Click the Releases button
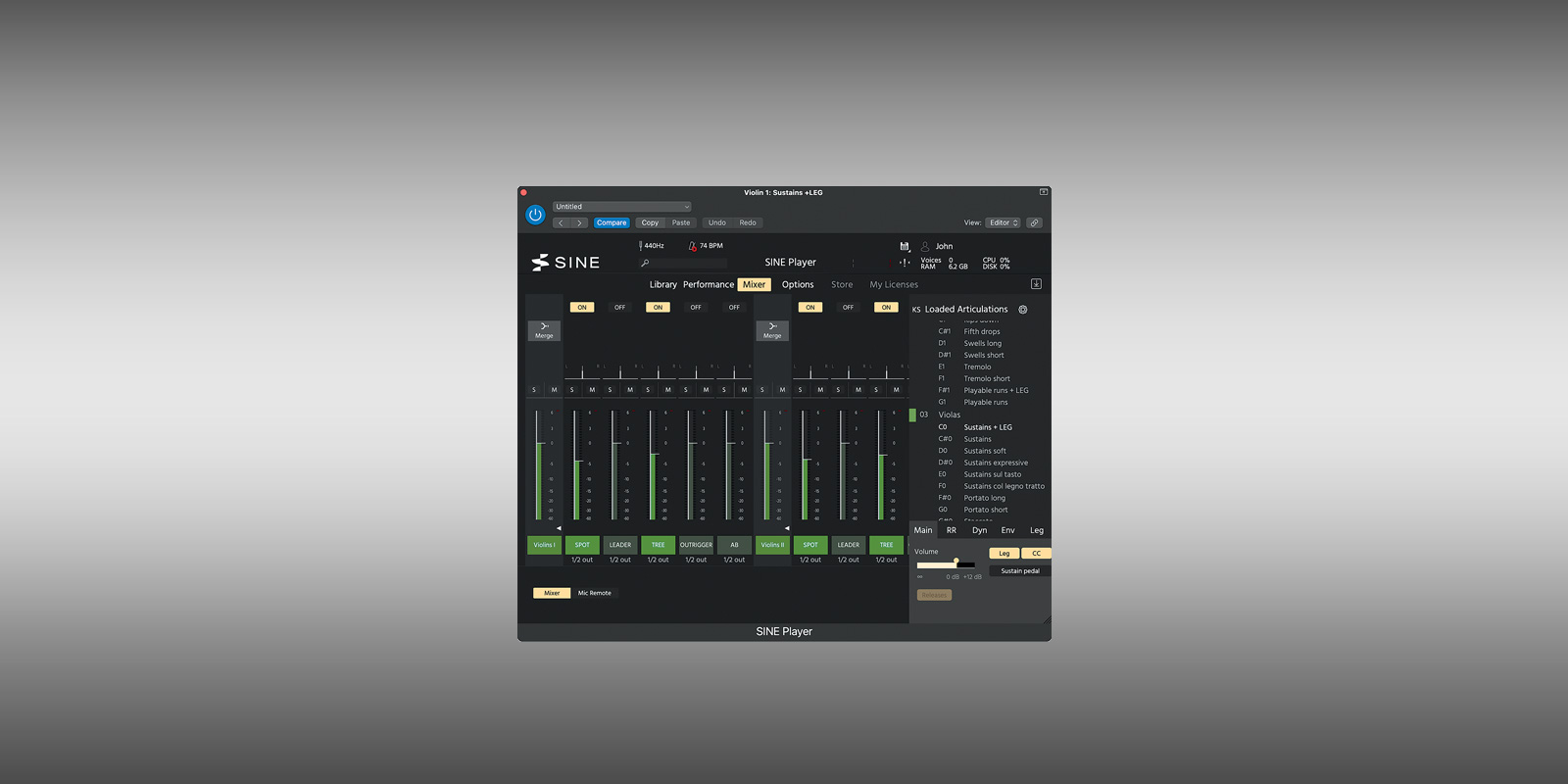The height and width of the screenshot is (784, 1568). (934, 595)
